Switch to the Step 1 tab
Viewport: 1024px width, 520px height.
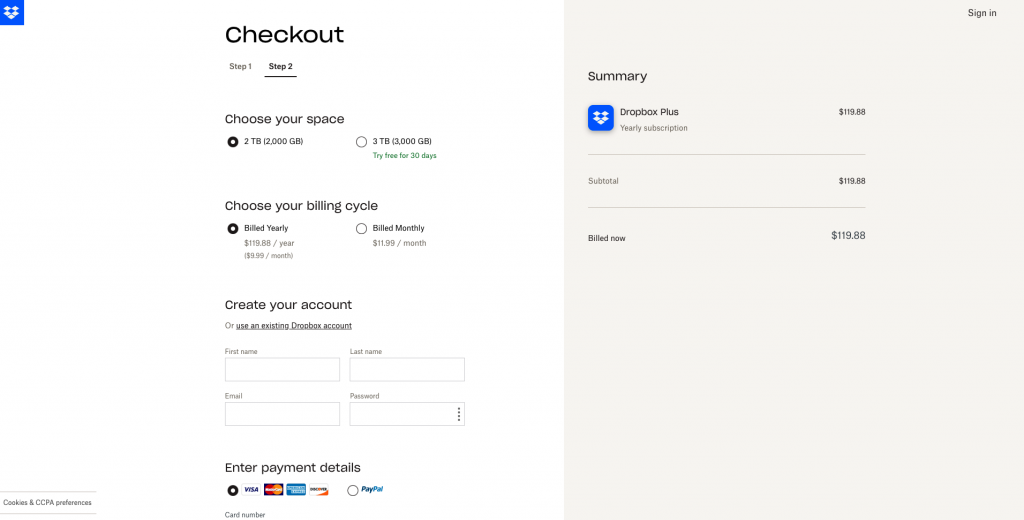coord(240,67)
